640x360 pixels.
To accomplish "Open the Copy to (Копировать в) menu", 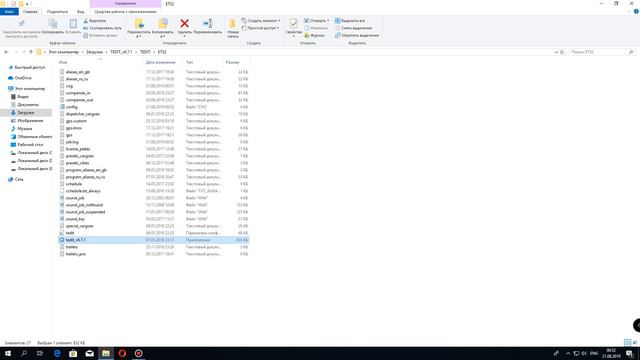I will (x=163, y=28).
